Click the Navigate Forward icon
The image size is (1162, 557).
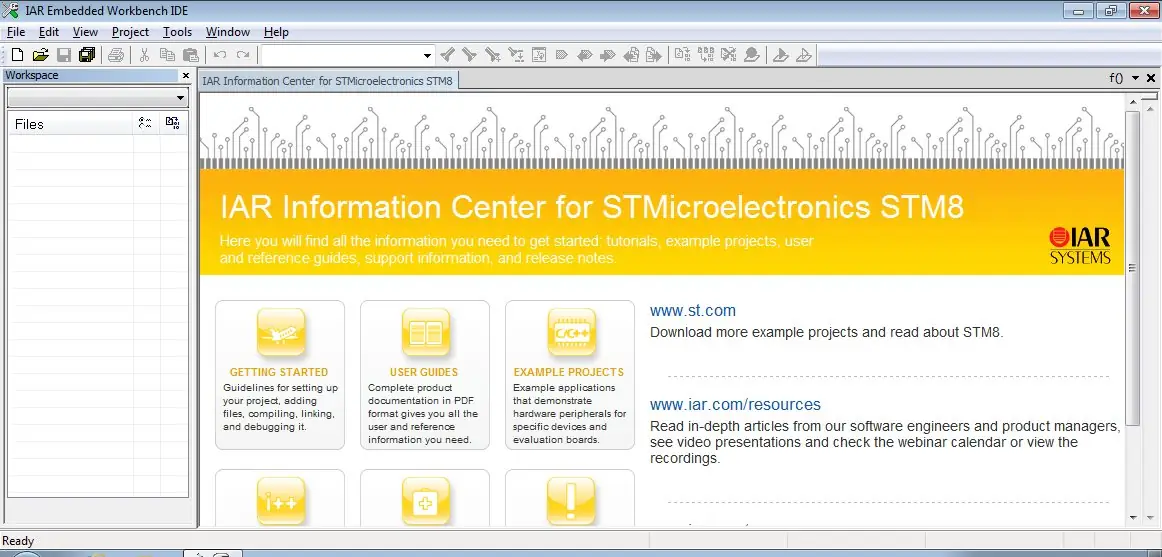(654, 55)
